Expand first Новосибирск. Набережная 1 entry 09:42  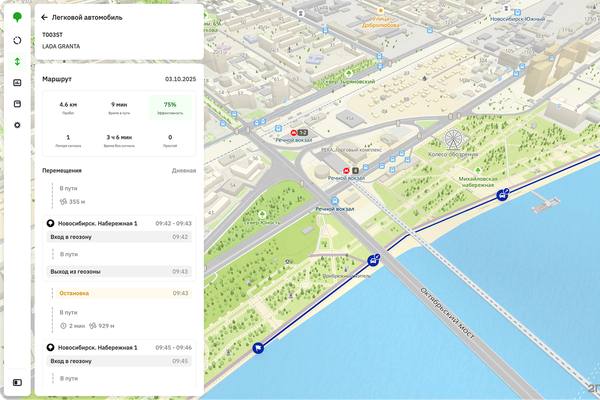point(118,223)
